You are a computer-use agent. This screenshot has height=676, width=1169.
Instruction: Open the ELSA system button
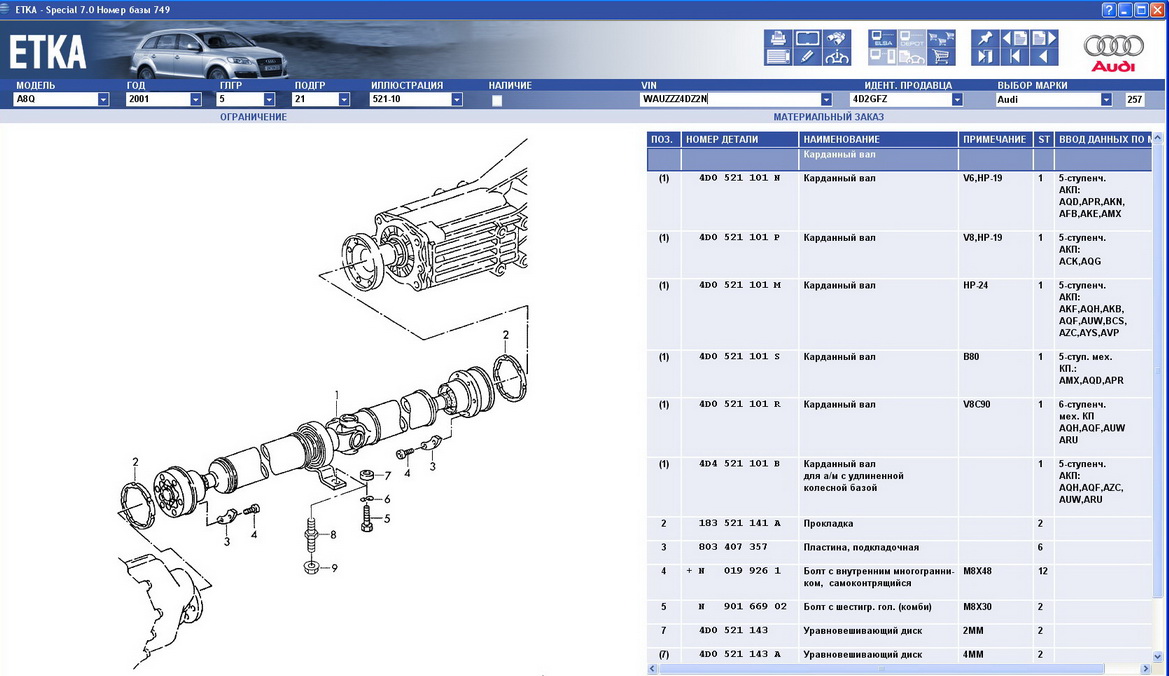tap(883, 39)
